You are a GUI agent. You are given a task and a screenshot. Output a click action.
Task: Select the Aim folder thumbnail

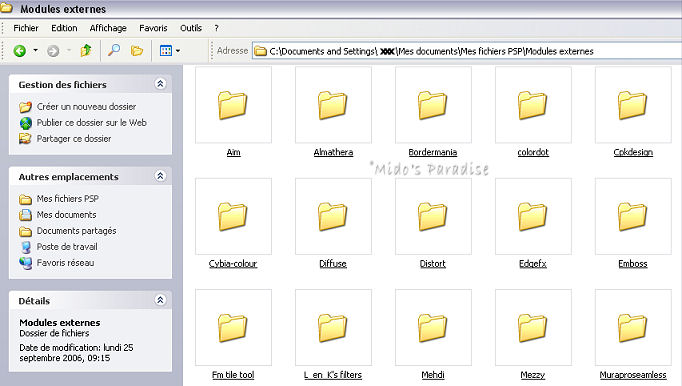233,105
